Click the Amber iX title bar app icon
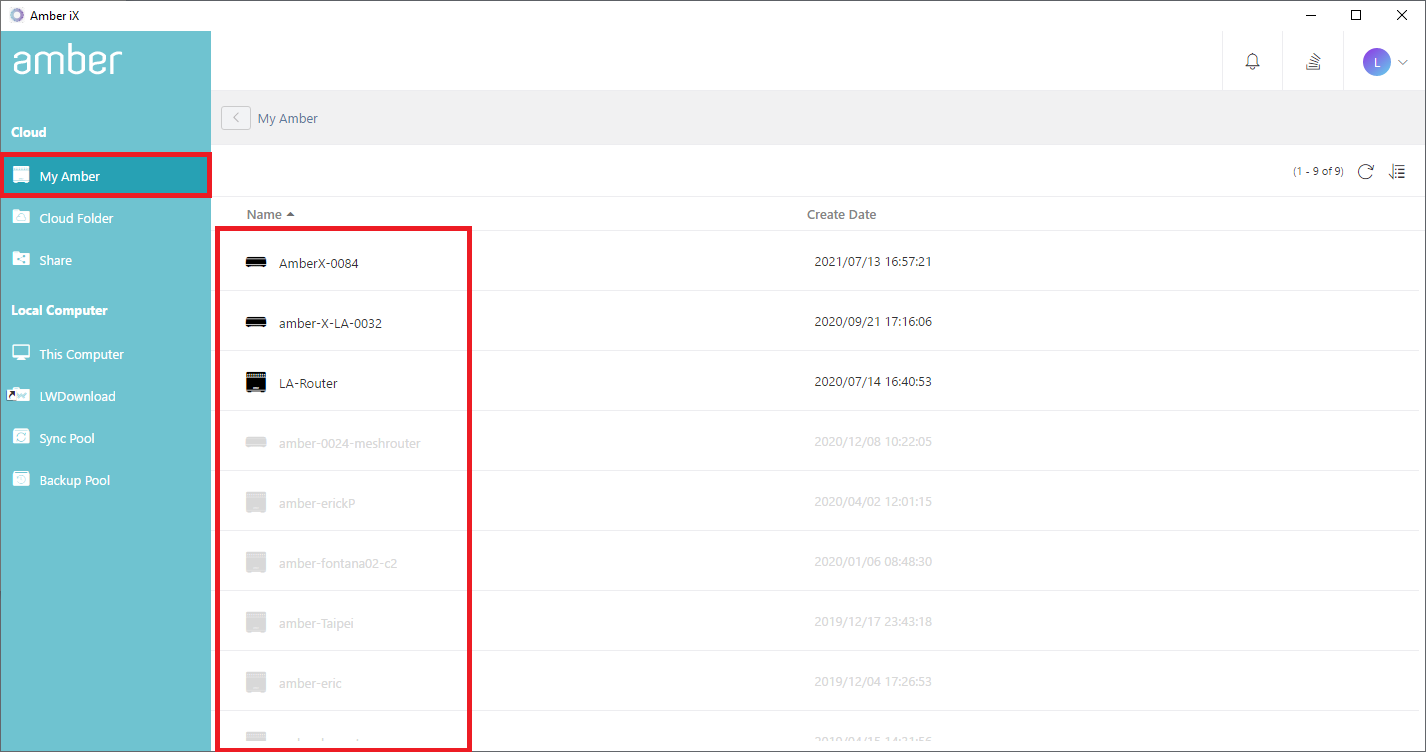The width and height of the screenshot is (1426, 752). tap(16, 15)
